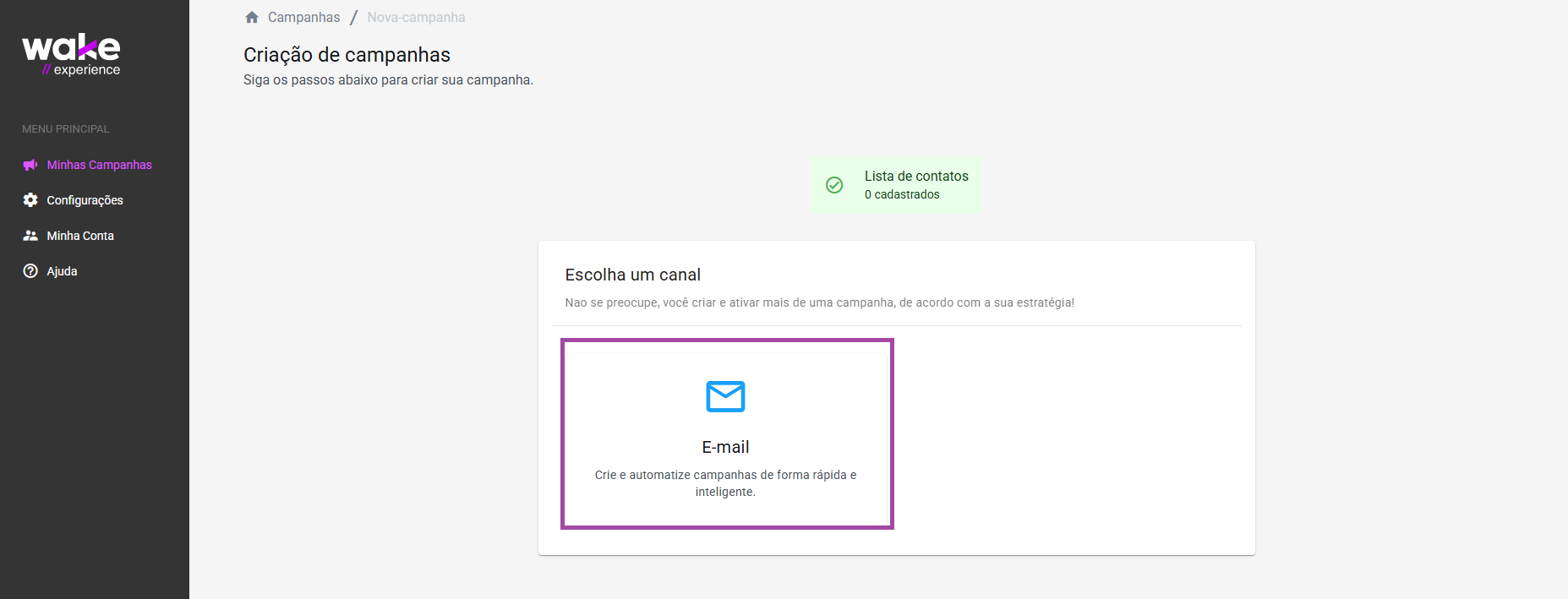Choose the E-mail channel title
Viewport: 1568px width, 599px height.
[x=725, y=447]
